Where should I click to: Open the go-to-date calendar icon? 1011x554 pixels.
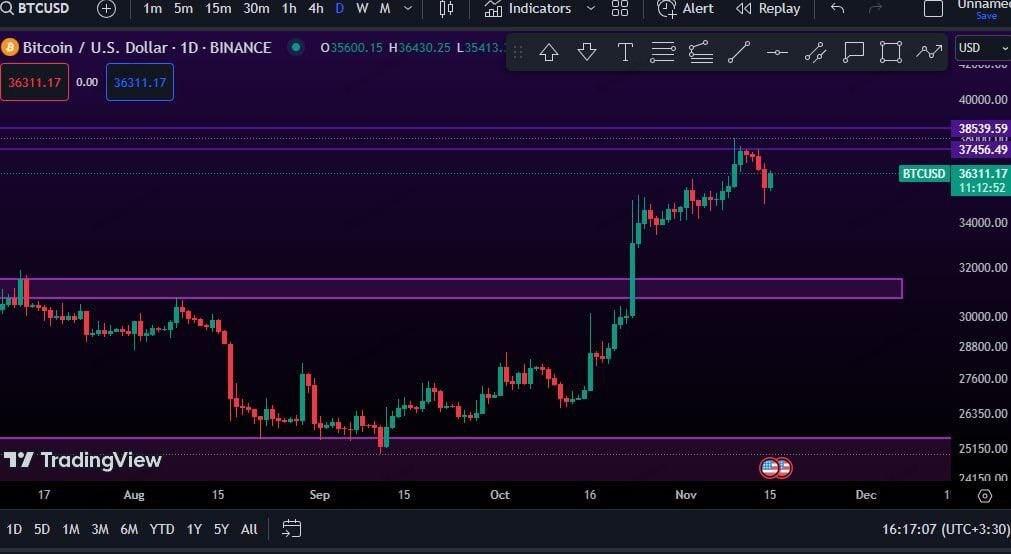[291, 529]
